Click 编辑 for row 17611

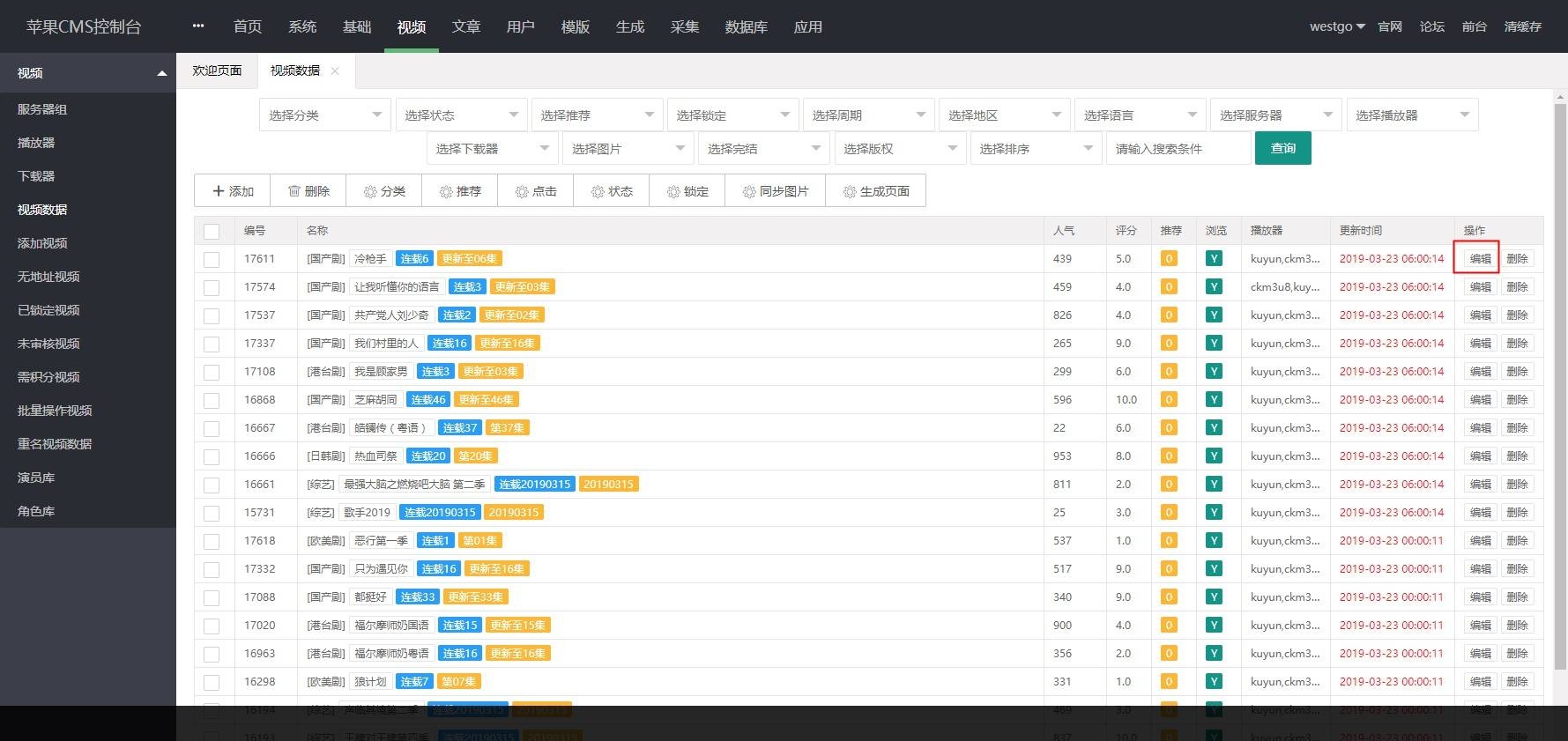coord(1480,259)
